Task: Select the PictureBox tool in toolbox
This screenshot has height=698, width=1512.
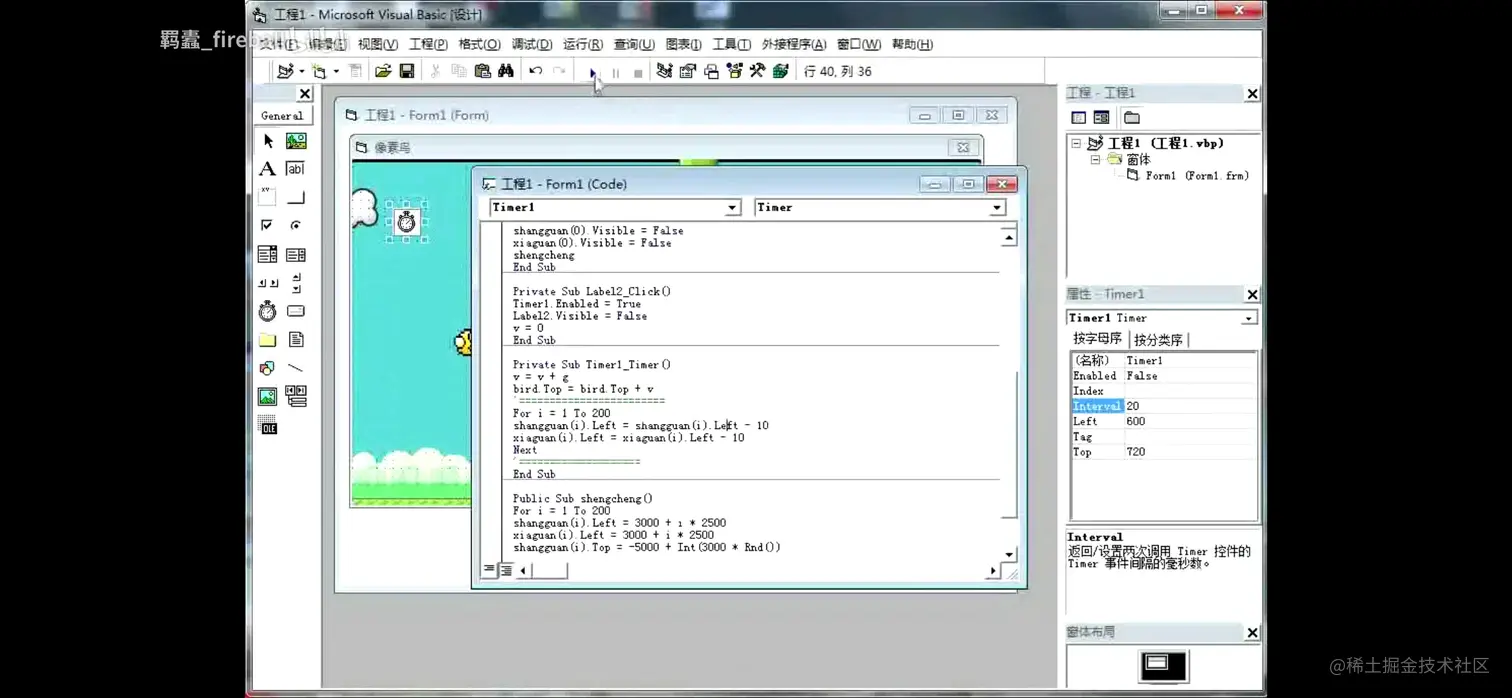Action: click(x=296, y=141)
